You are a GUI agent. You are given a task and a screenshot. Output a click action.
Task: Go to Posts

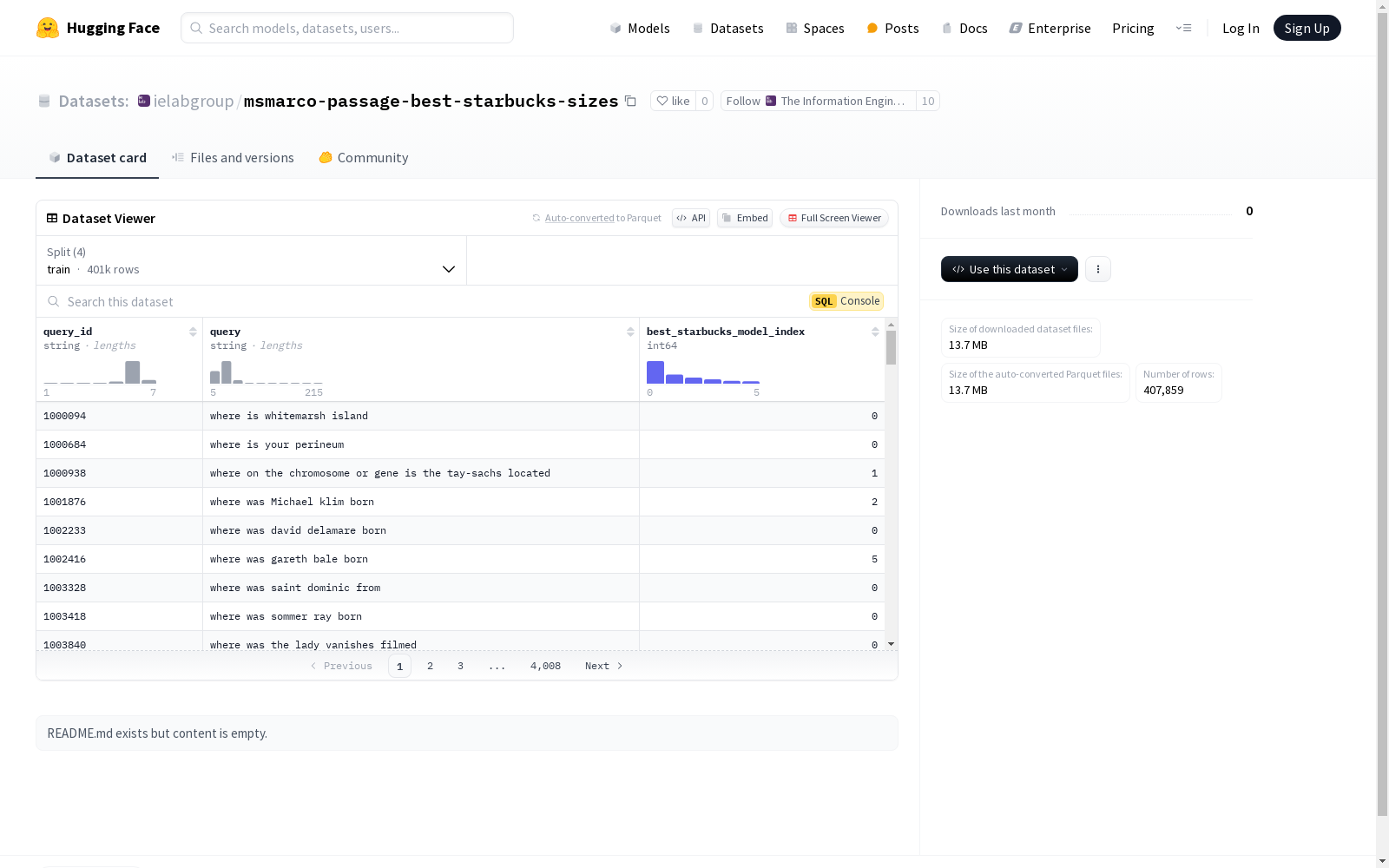(x=892, y=28)
